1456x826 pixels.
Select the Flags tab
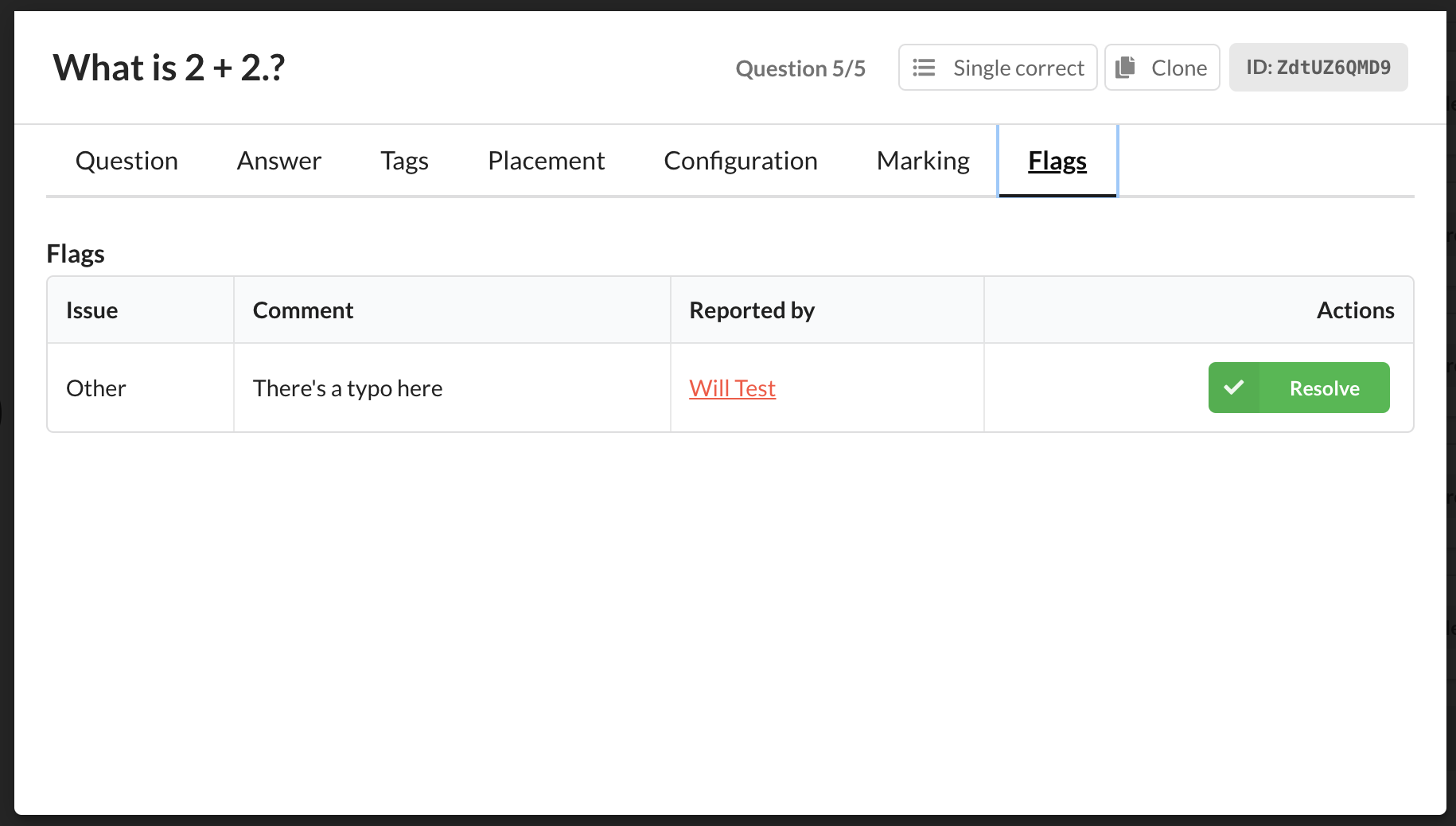click(1057, 161)
